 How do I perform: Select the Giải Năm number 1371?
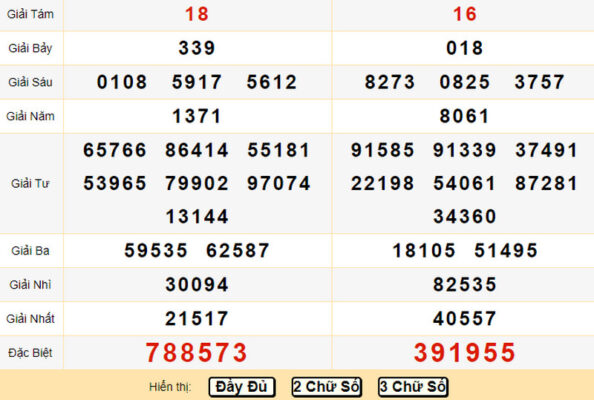[197, 116]
